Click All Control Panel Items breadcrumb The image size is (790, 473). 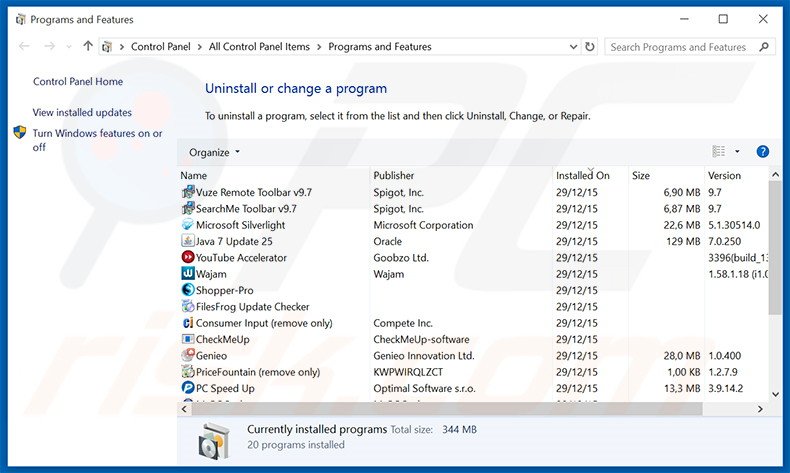pyautogui.click(x=259, y=47)
